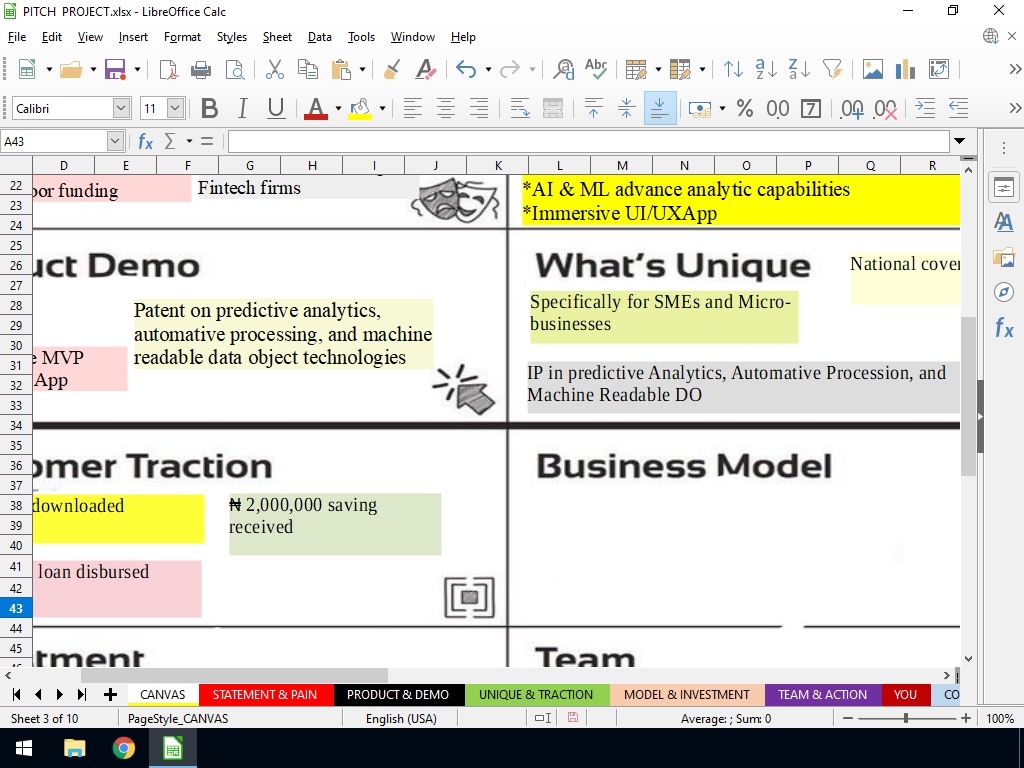The width and height of the screenshot is (1024, 768).
Task: Switch to the UNIQUE & TRACTION sheet tab
Action: tap(536, 694)
